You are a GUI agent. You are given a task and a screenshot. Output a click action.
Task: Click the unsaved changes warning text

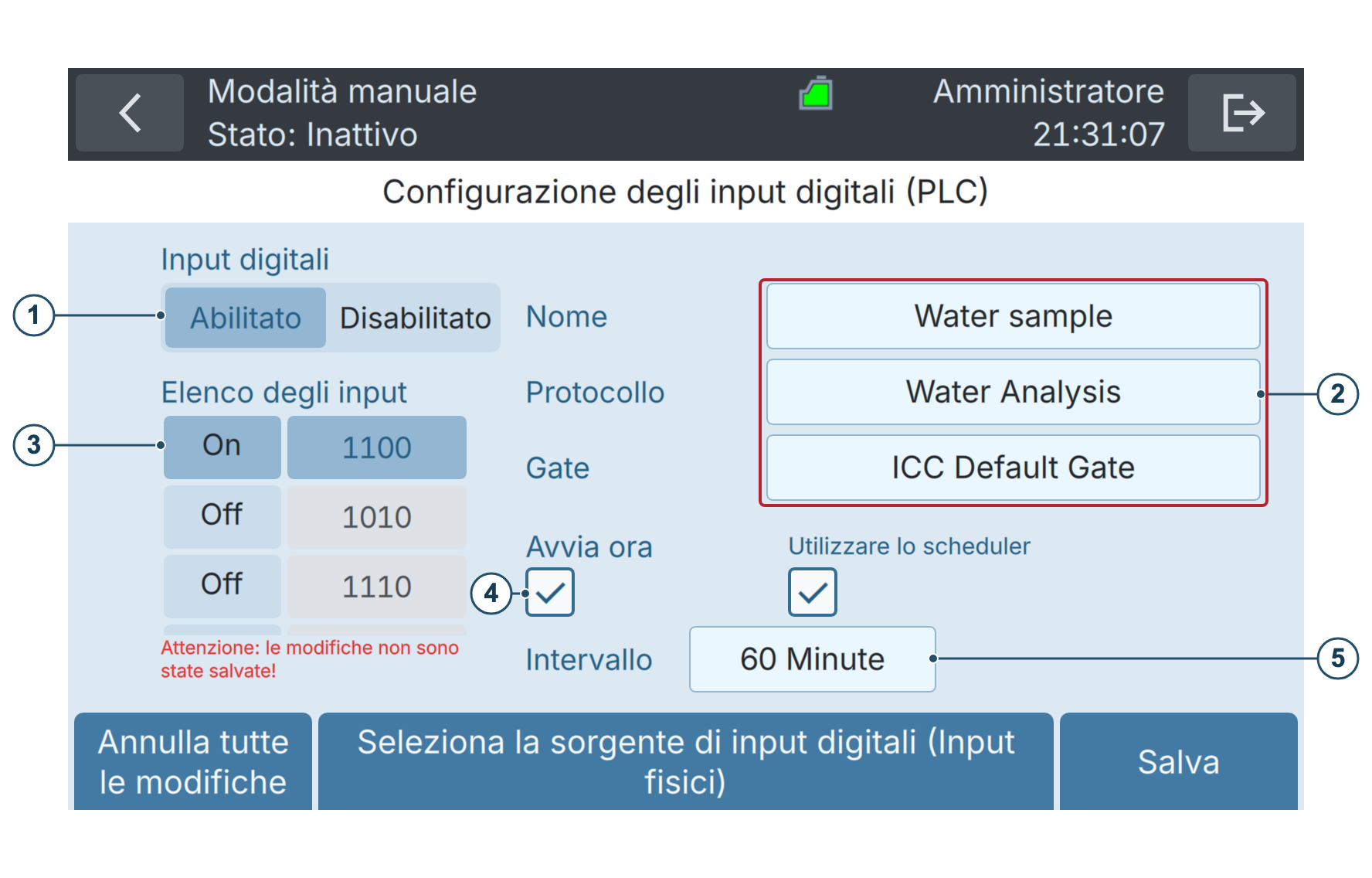(310, 659)
